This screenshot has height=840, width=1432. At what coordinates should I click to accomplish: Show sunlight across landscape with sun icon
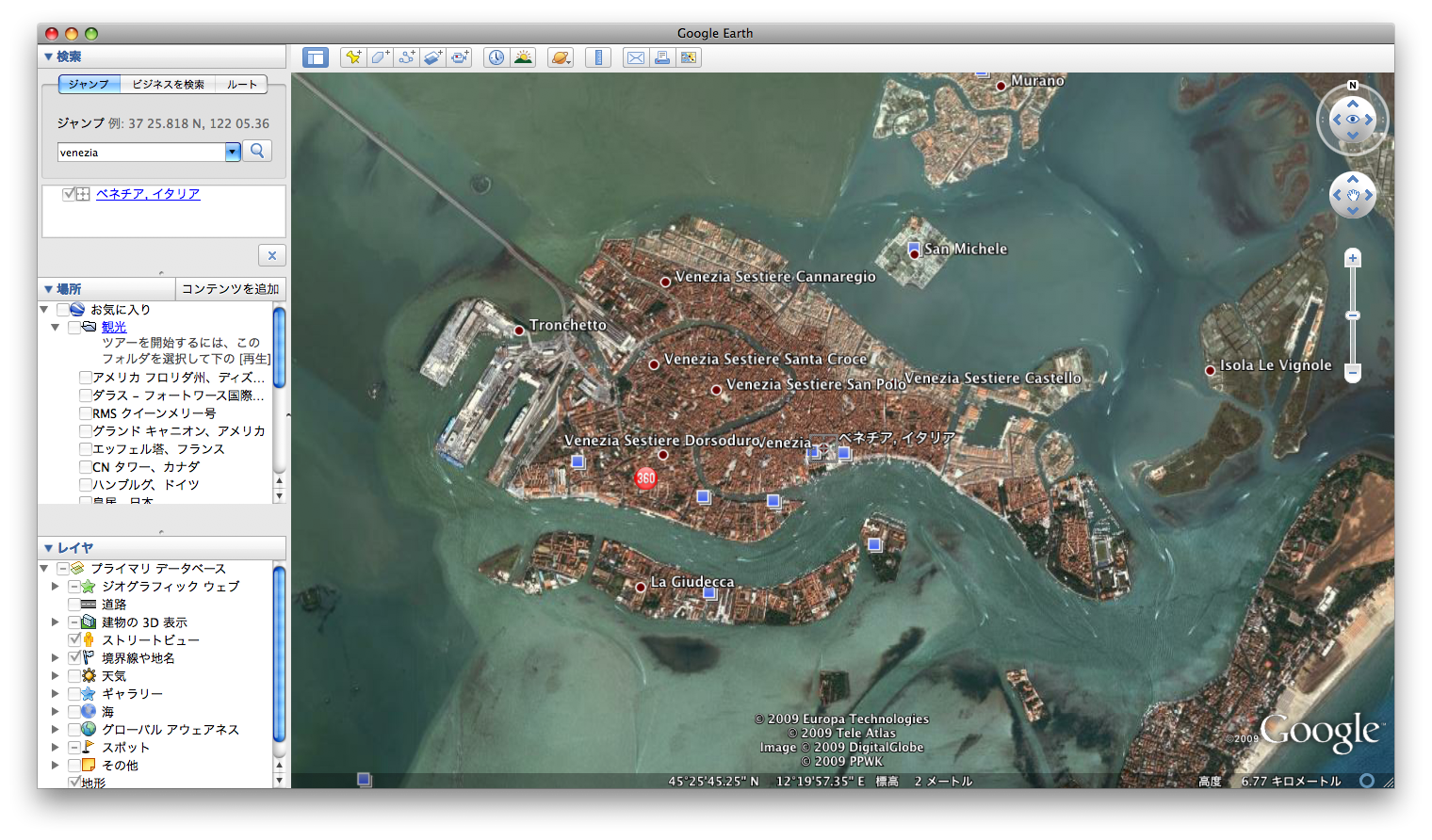[x=523, y=57]
